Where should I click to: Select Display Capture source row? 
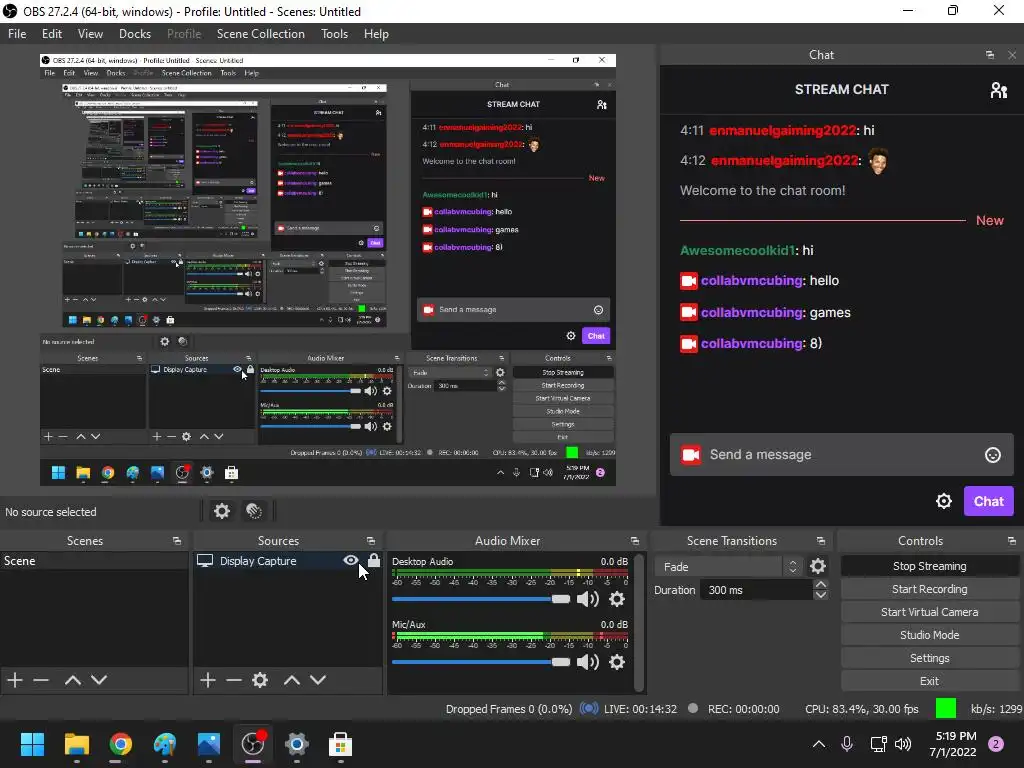[287, 560]
